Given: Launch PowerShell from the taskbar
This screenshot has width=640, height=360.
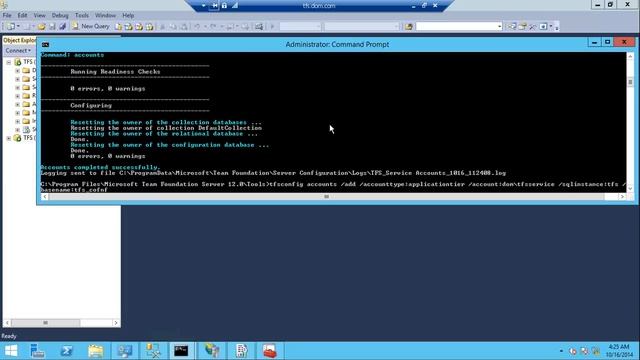Looking at the screenshot, I should click(x=67, y=351).
